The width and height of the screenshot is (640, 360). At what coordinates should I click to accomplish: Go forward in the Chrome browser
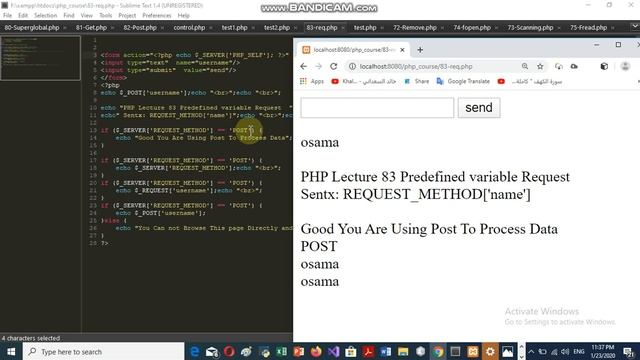[319, 67]
